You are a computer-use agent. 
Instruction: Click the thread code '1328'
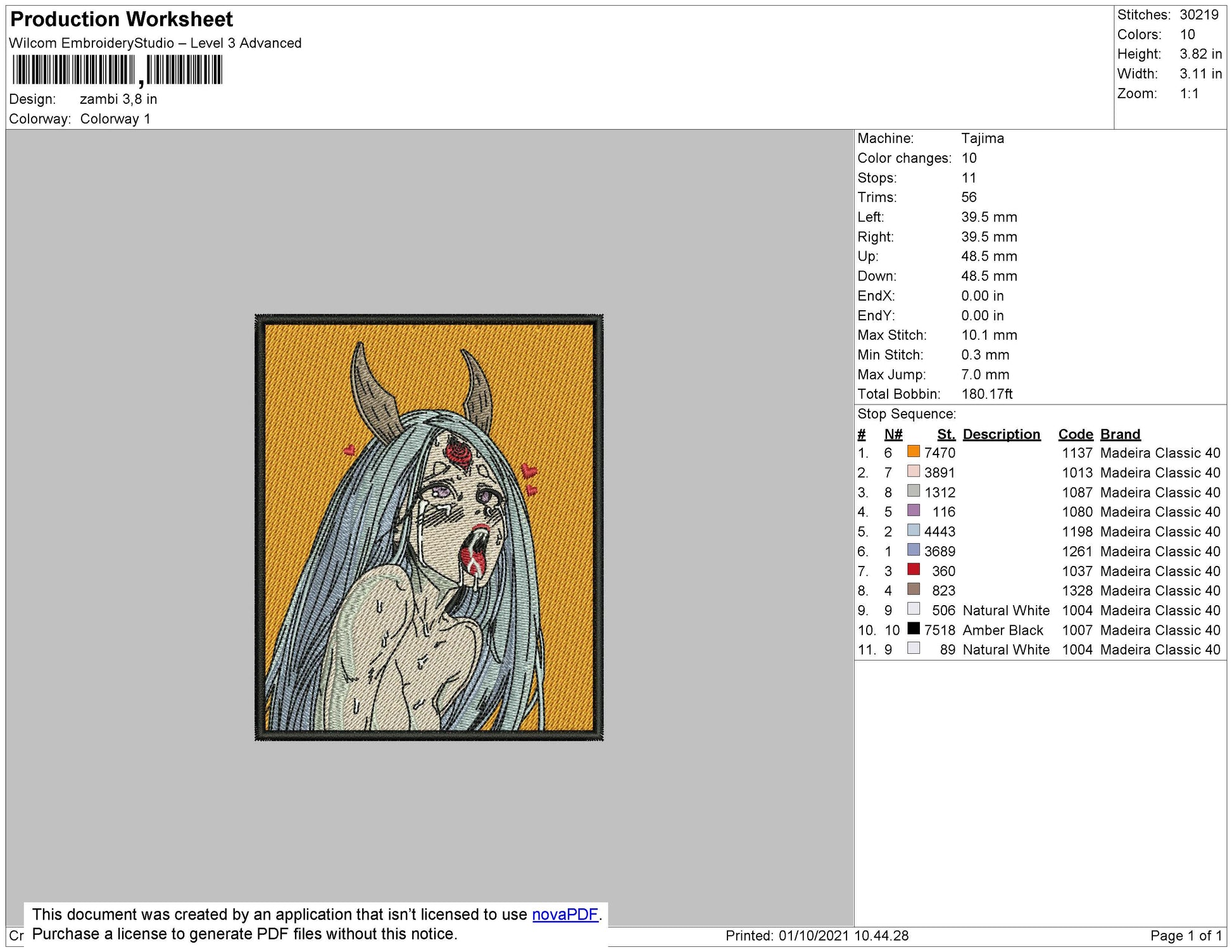coord(1078,591)
